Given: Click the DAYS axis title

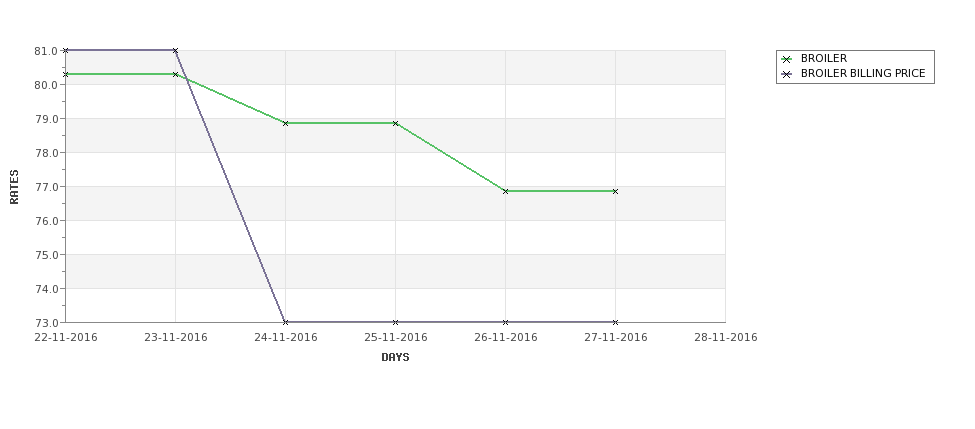Looking at the screenshot, I should 395,358.
